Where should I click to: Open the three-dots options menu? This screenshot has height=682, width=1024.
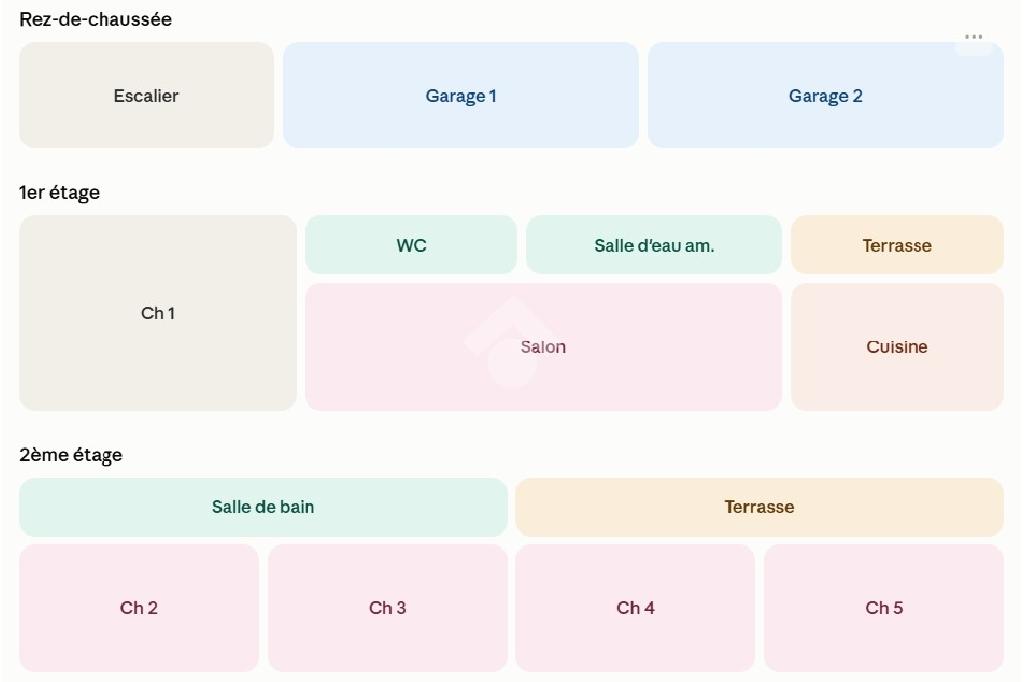tap(973, 37)
